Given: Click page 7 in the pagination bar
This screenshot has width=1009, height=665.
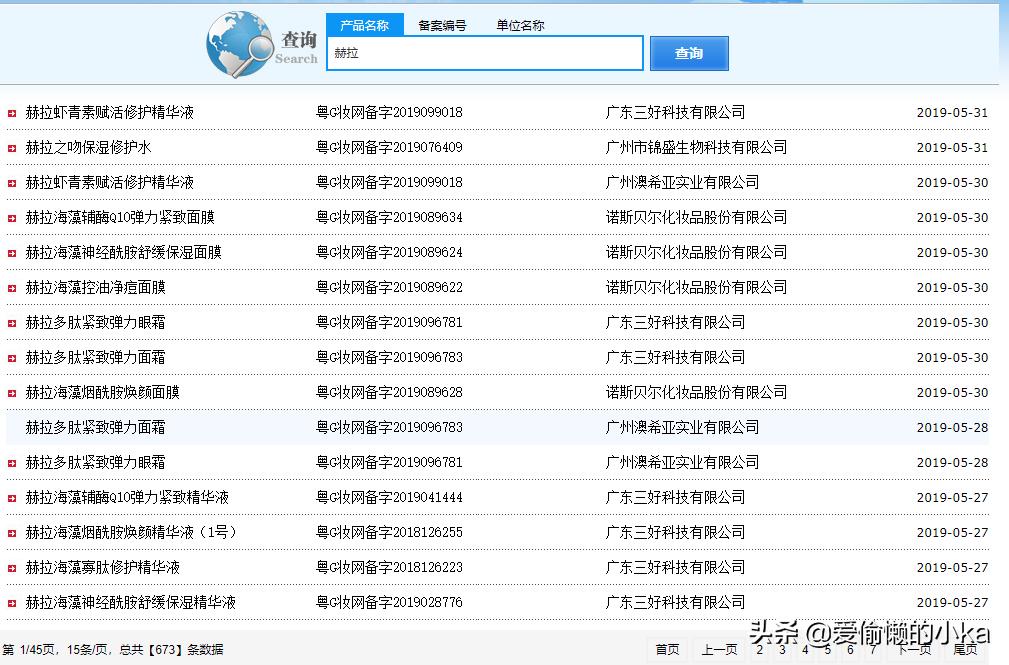Looking at the screenshot, I should click(875, 650).
